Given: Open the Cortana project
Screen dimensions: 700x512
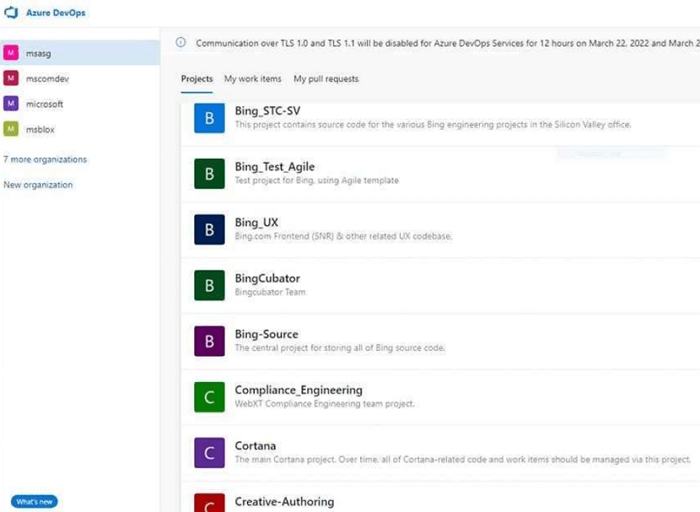Looking at the screenshot, I should [x=255, y=446].
